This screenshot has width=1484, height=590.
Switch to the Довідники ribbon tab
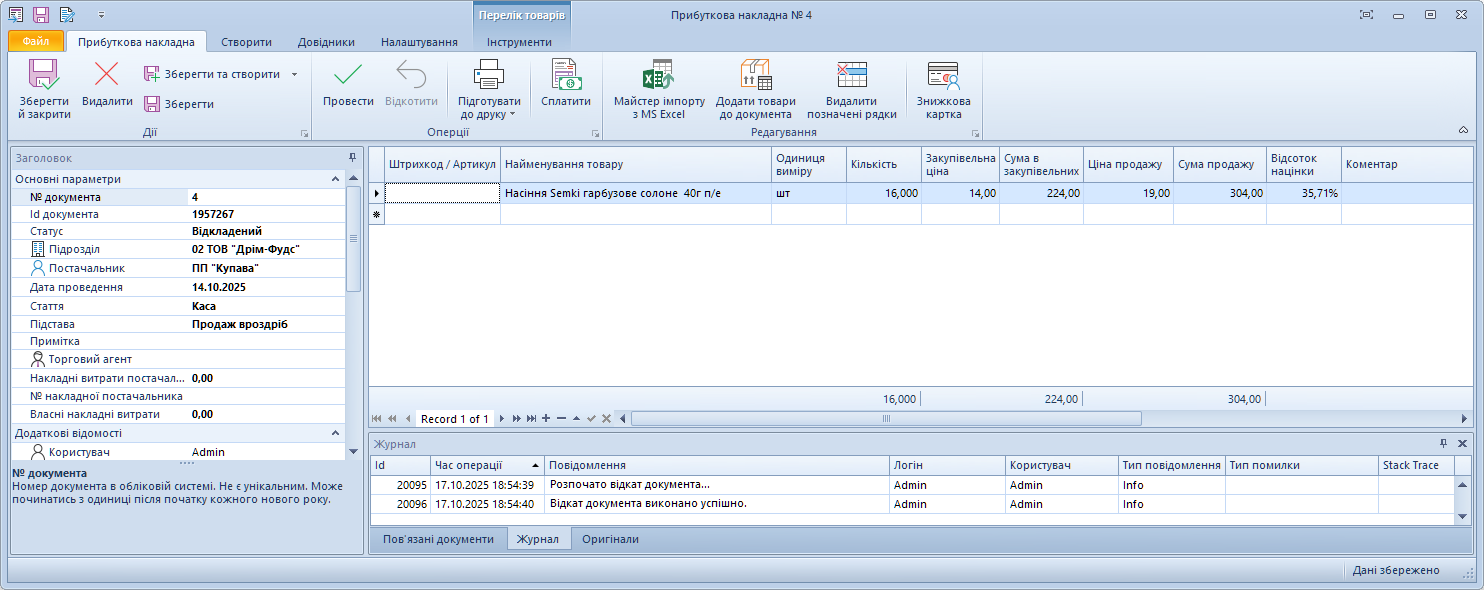326,42
